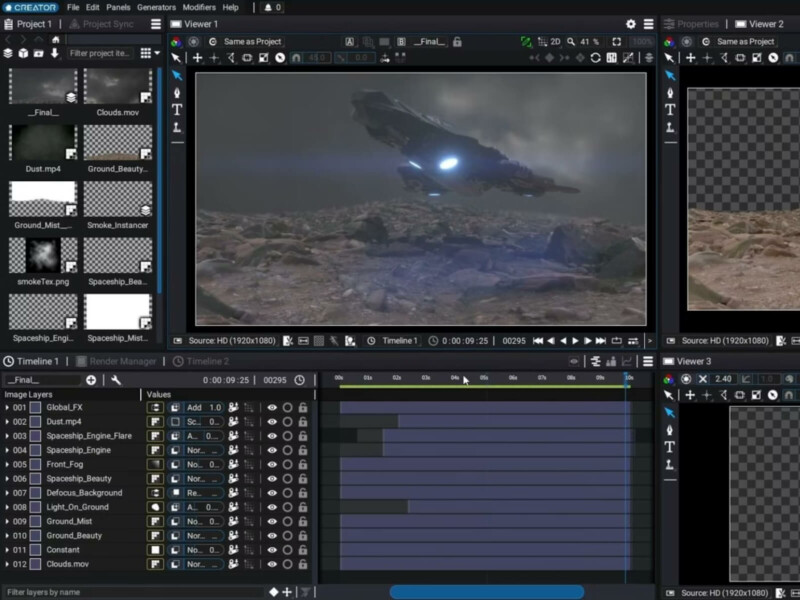
Task: Open the Viewer 1 Same as Project dropdown
Action: coord(253,42)
